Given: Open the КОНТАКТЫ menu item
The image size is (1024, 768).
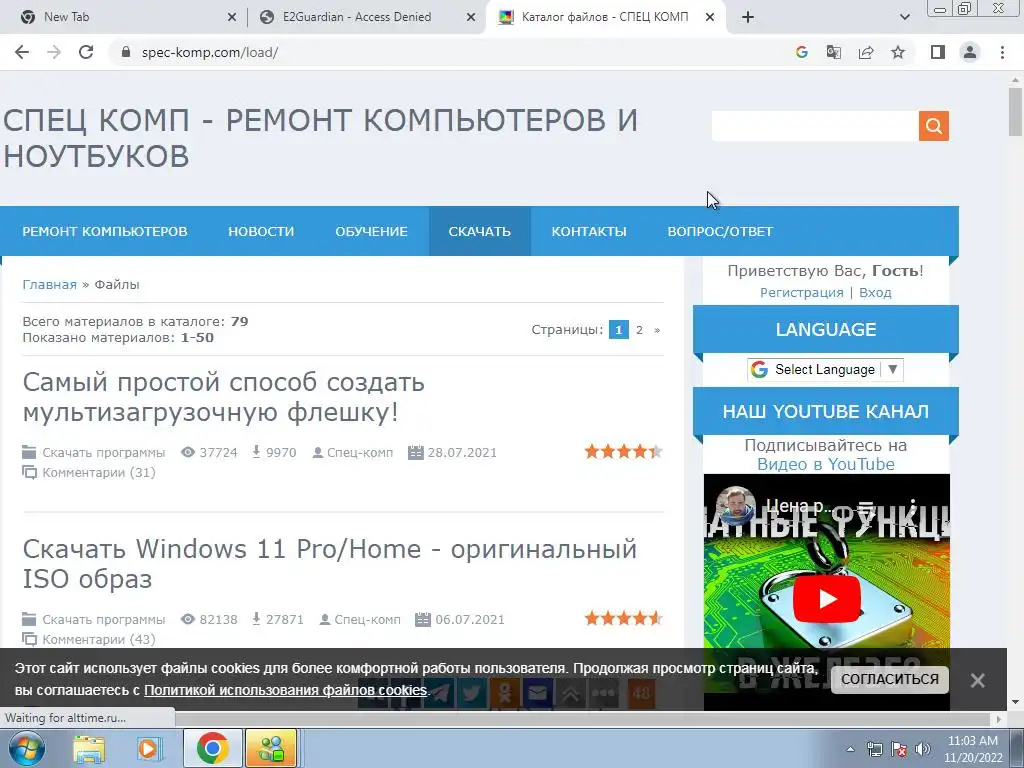Looking at the screenshot, I should [x=589, y=231].
